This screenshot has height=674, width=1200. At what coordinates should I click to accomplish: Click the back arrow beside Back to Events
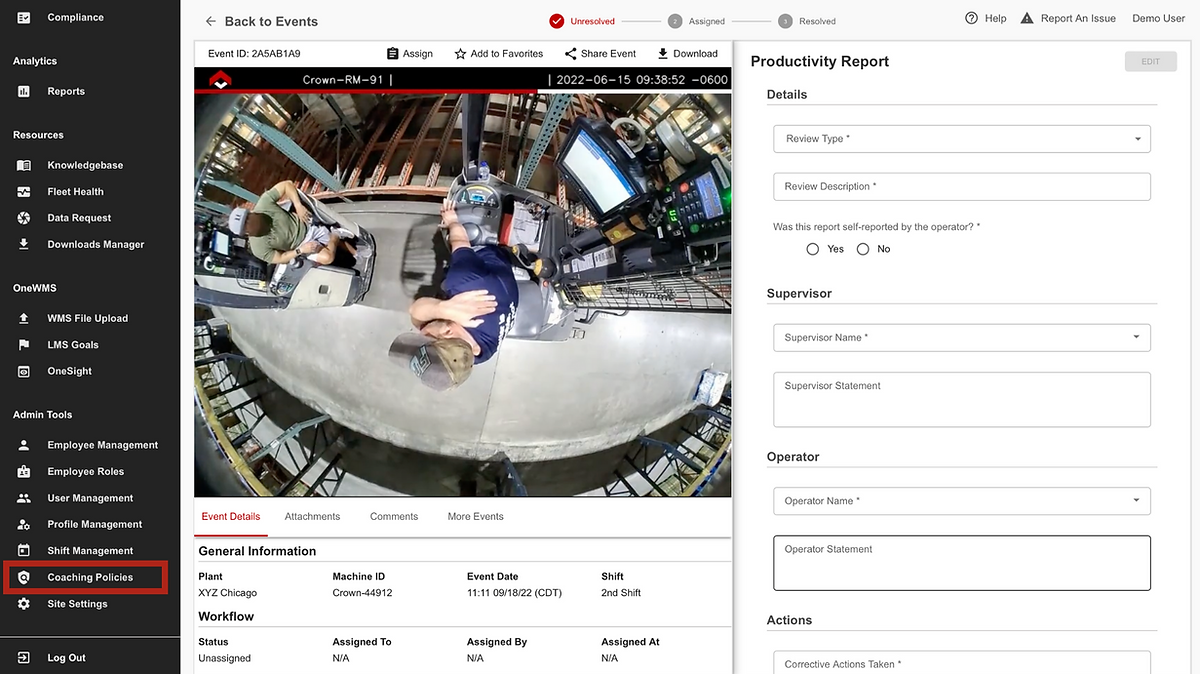(210, 21)
